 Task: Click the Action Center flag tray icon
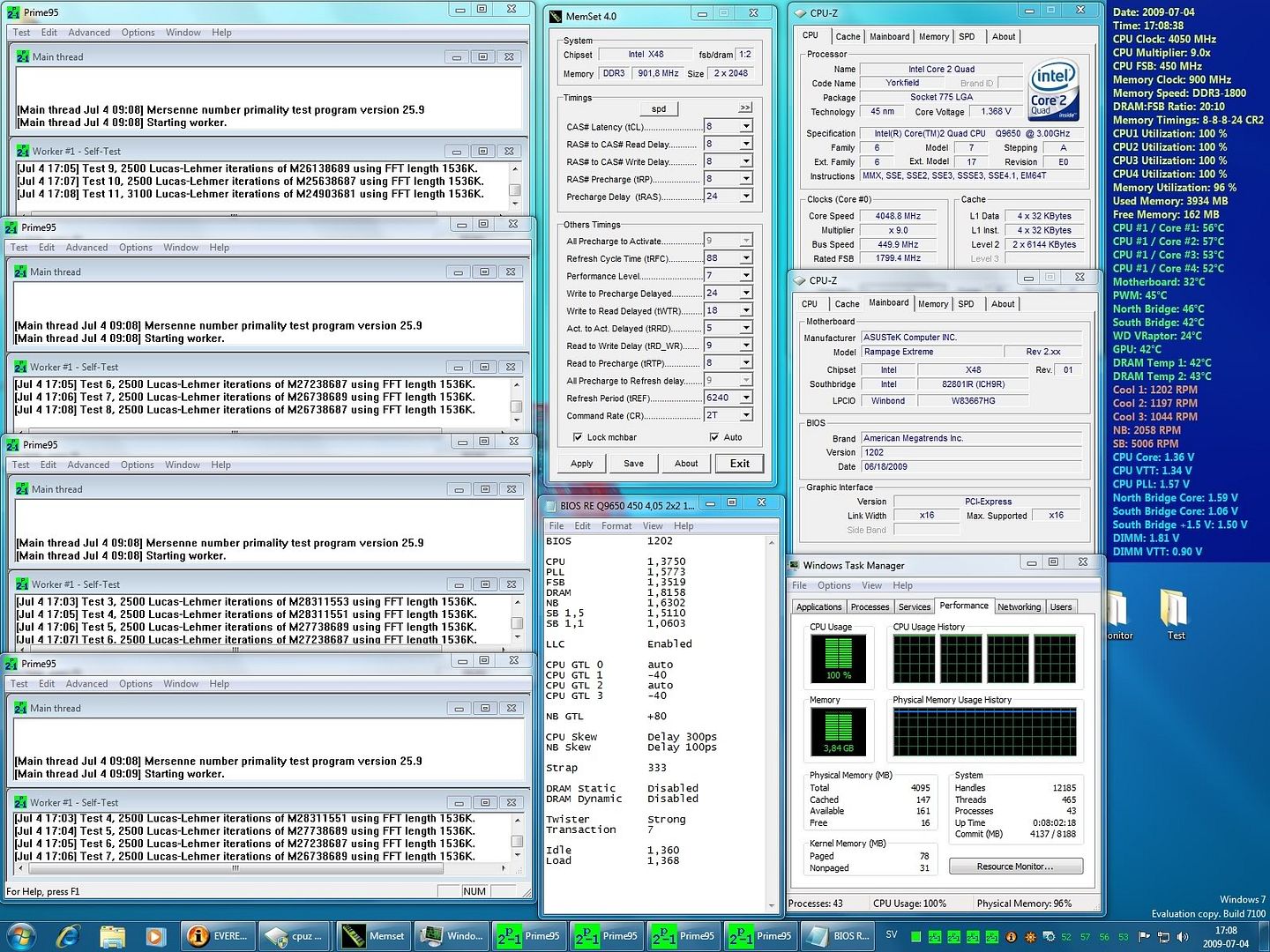pos(1145,936)
